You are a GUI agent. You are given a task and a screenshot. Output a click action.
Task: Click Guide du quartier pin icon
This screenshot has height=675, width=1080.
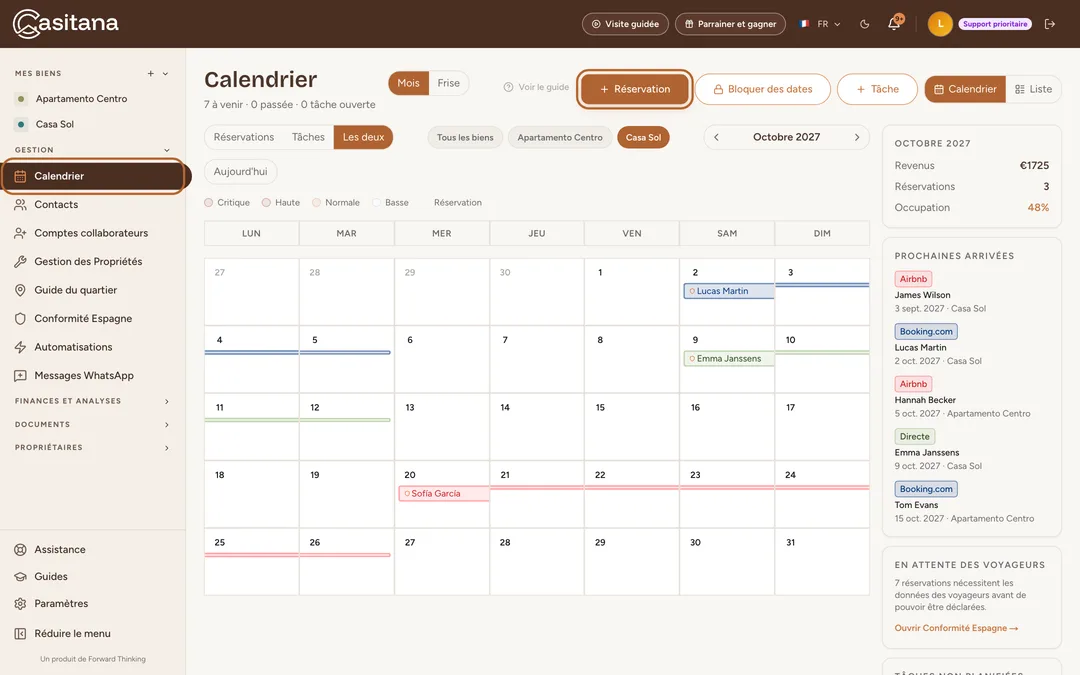point(20,290)
